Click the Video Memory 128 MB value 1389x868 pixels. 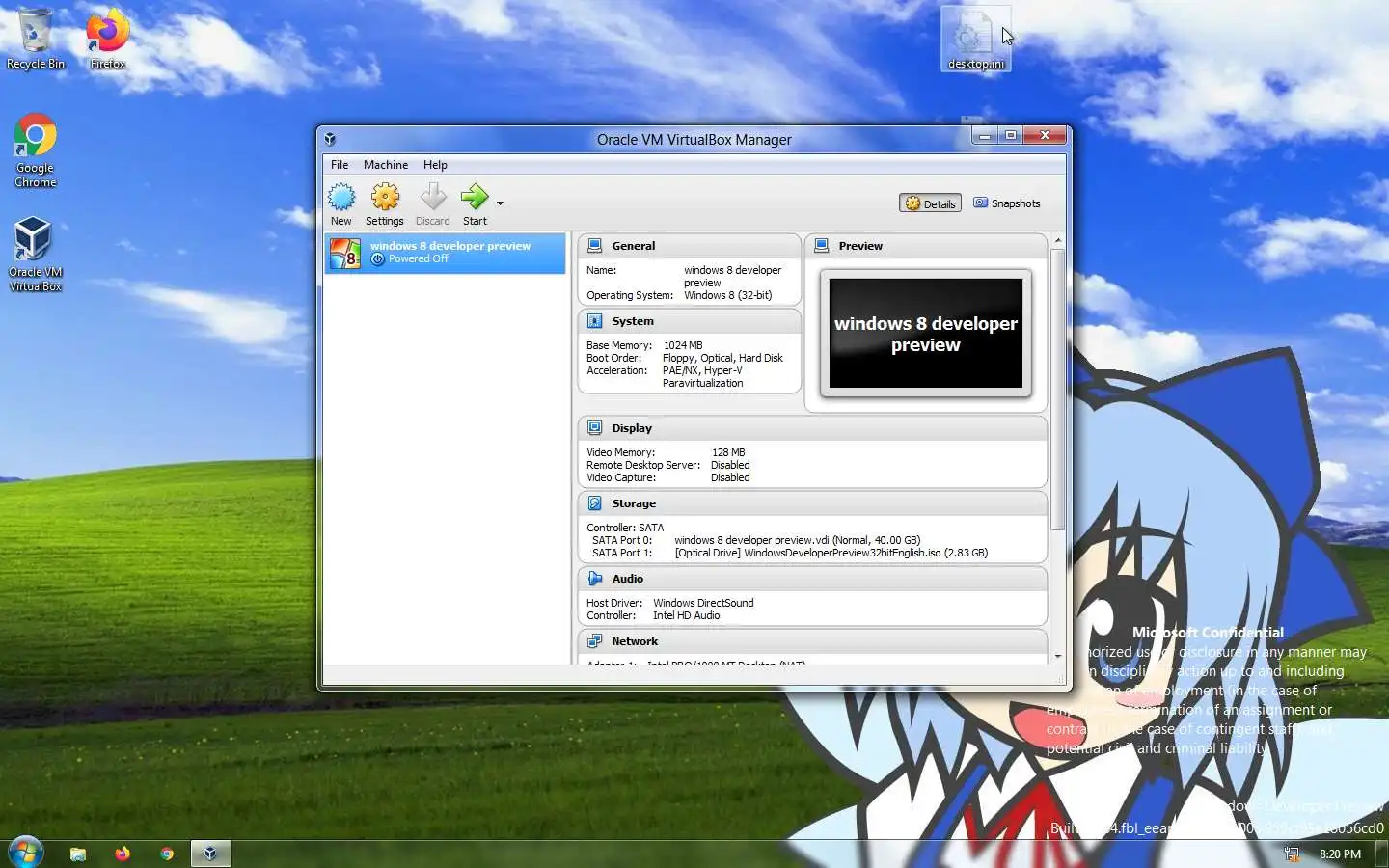728,452
